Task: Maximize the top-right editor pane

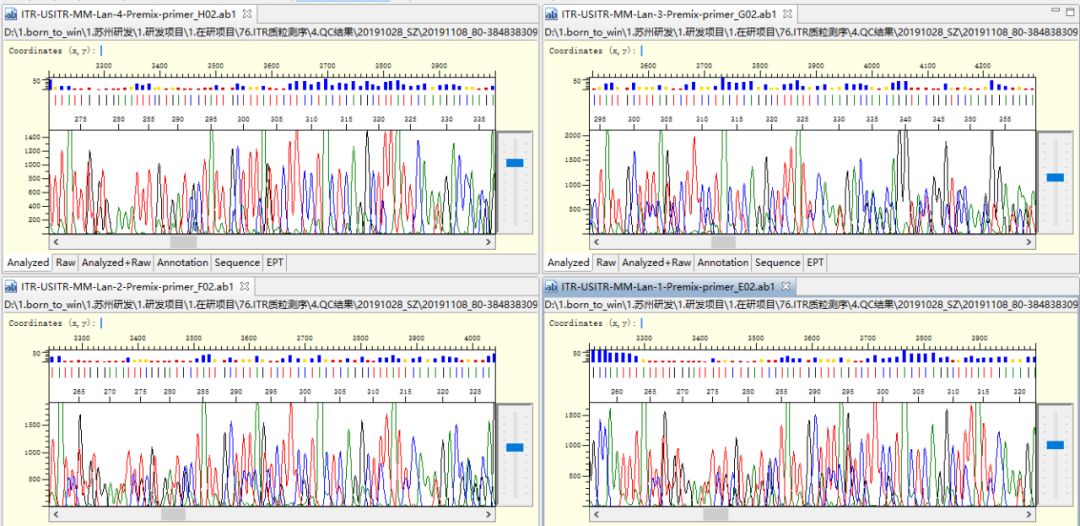Action: click(1071, 10)
